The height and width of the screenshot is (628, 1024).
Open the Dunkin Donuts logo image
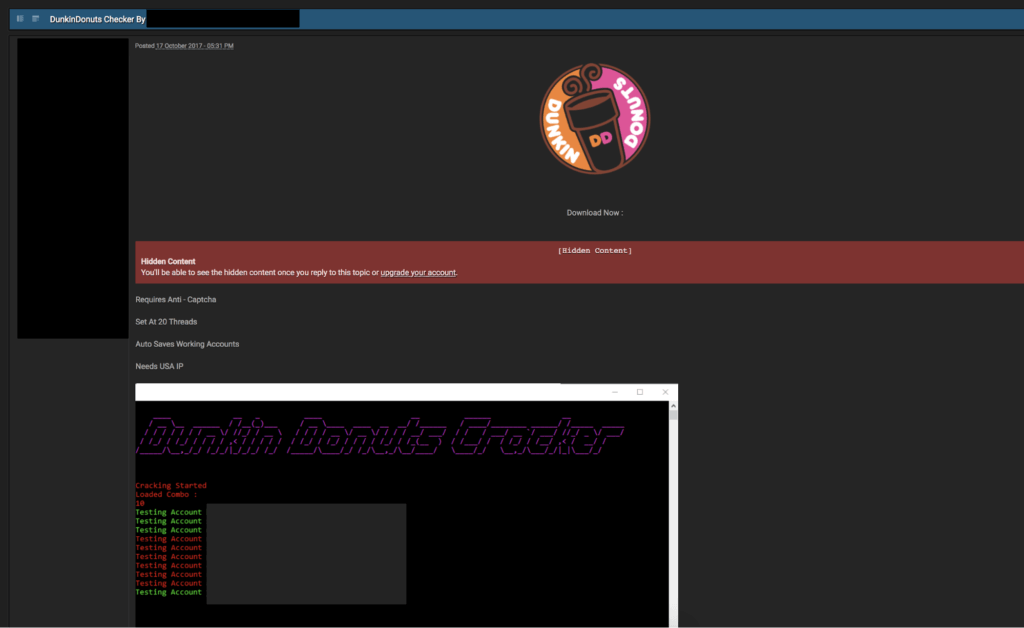(x=594, y=118)
